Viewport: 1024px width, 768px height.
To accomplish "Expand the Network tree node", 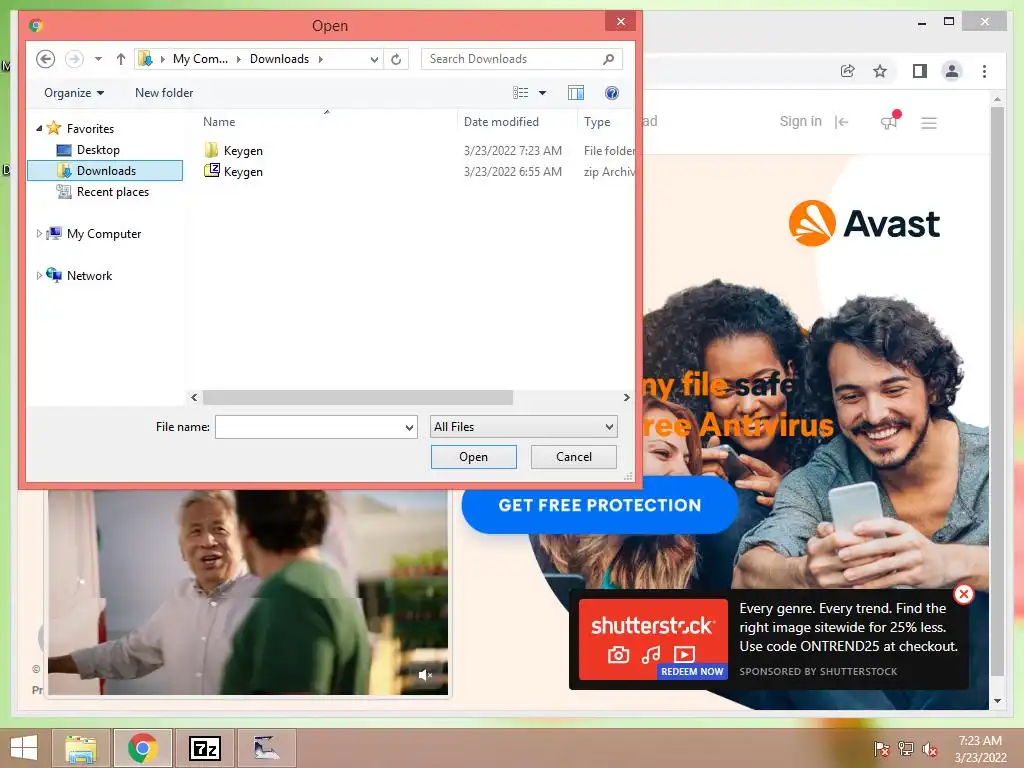I will click(x=39, y=275).
